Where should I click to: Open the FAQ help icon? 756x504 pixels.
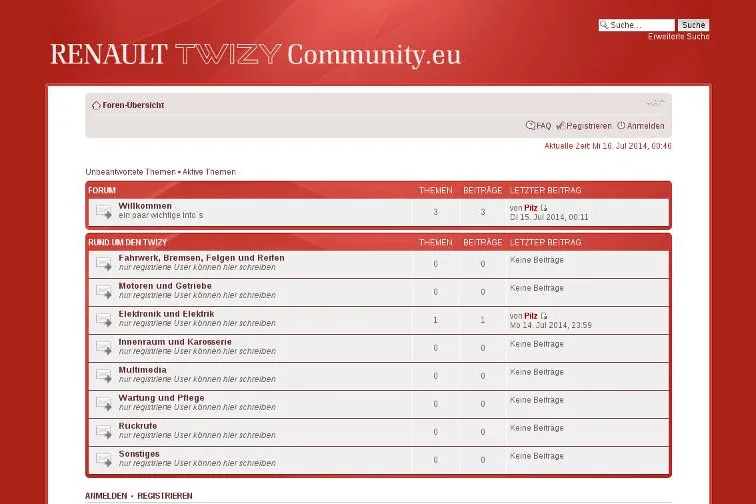[x=530, y=125]
